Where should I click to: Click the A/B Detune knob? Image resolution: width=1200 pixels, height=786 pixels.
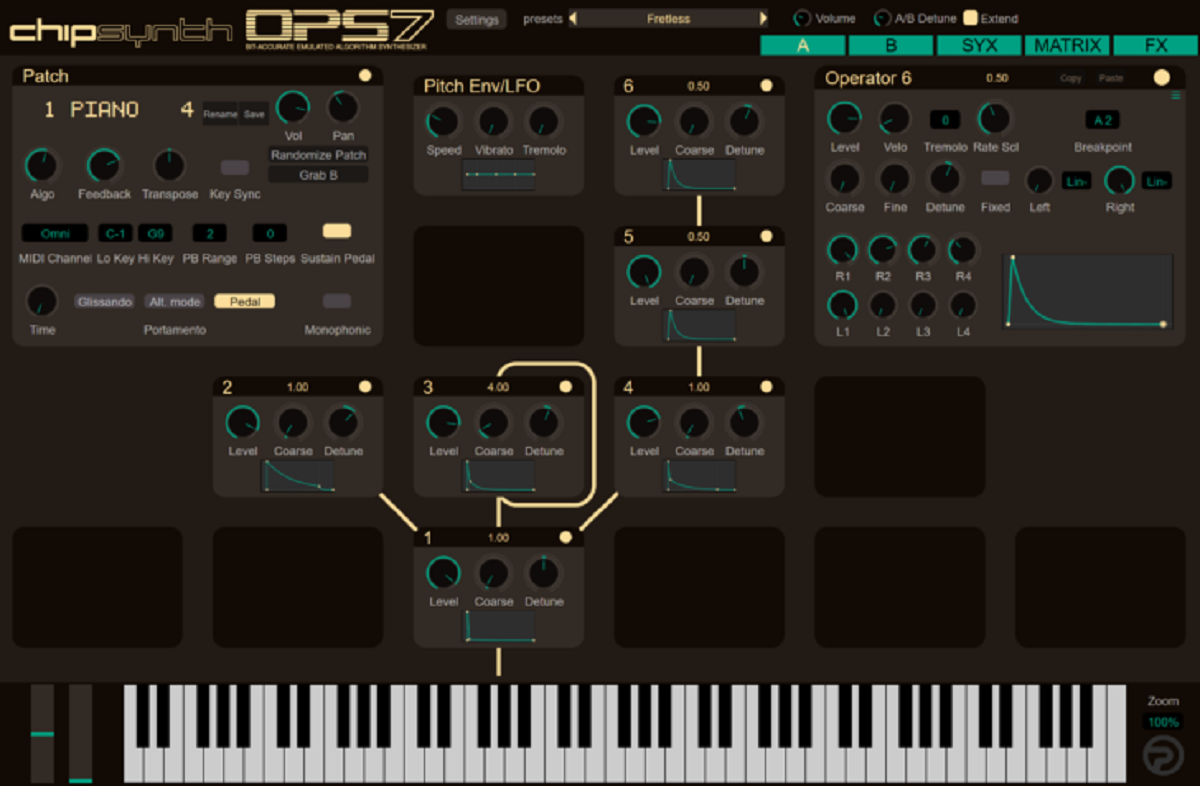point(882,17)
